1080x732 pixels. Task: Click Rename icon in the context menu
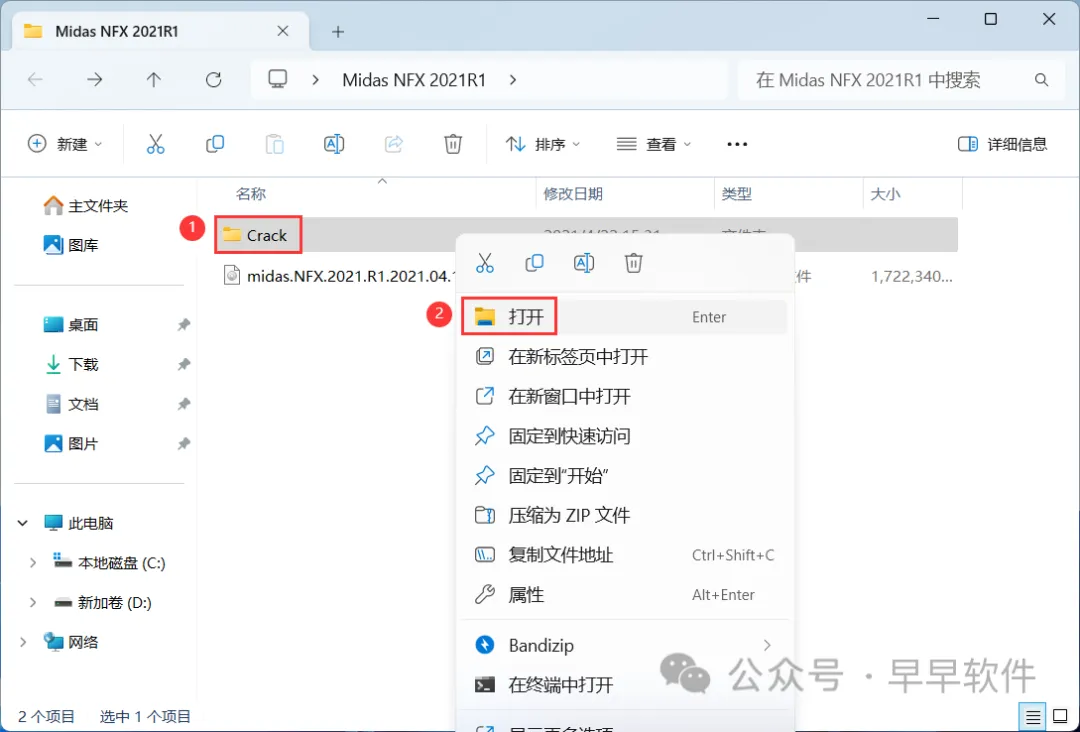584,262
